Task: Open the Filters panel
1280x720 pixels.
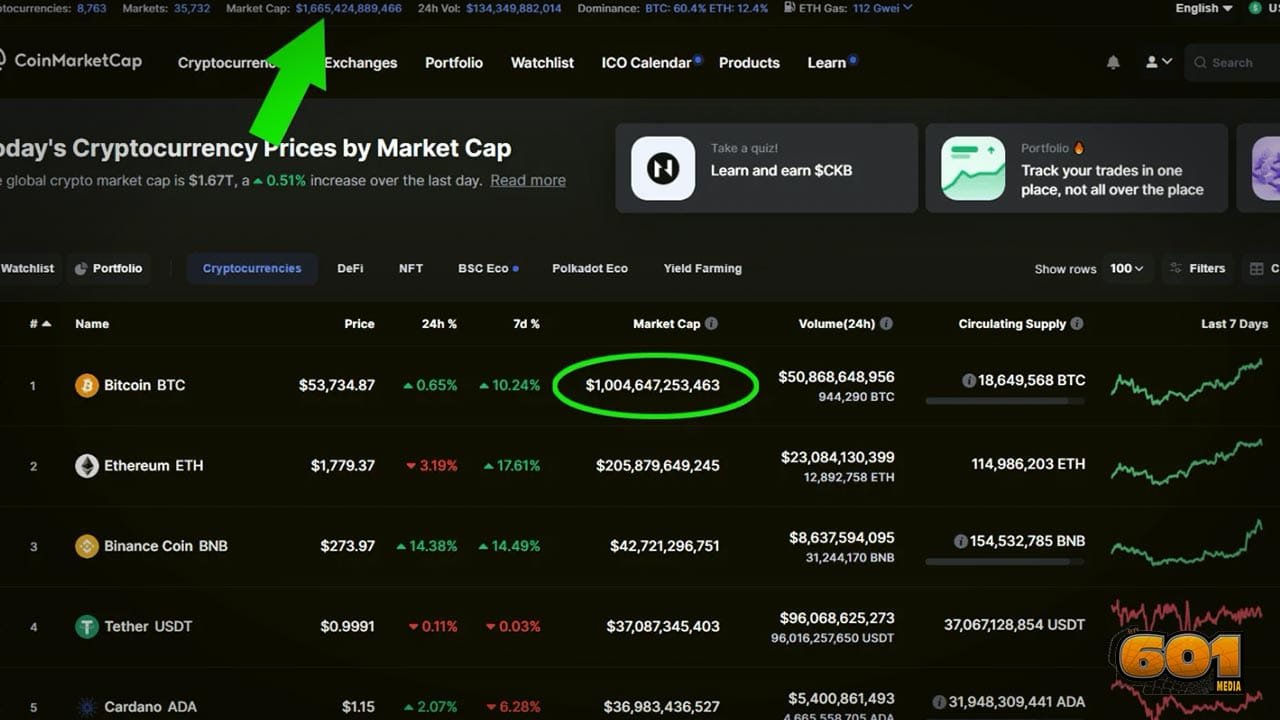Action: pyautogui.click(x=1197, y=268)
